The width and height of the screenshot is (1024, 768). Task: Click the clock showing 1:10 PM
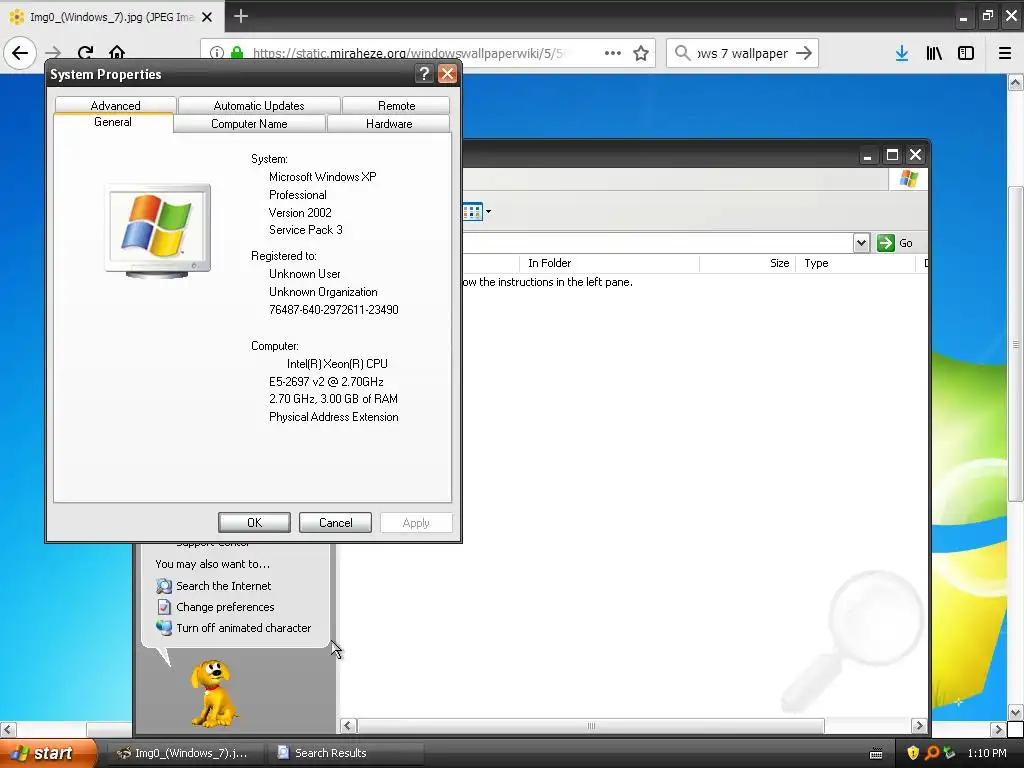[x=987, y=753]
